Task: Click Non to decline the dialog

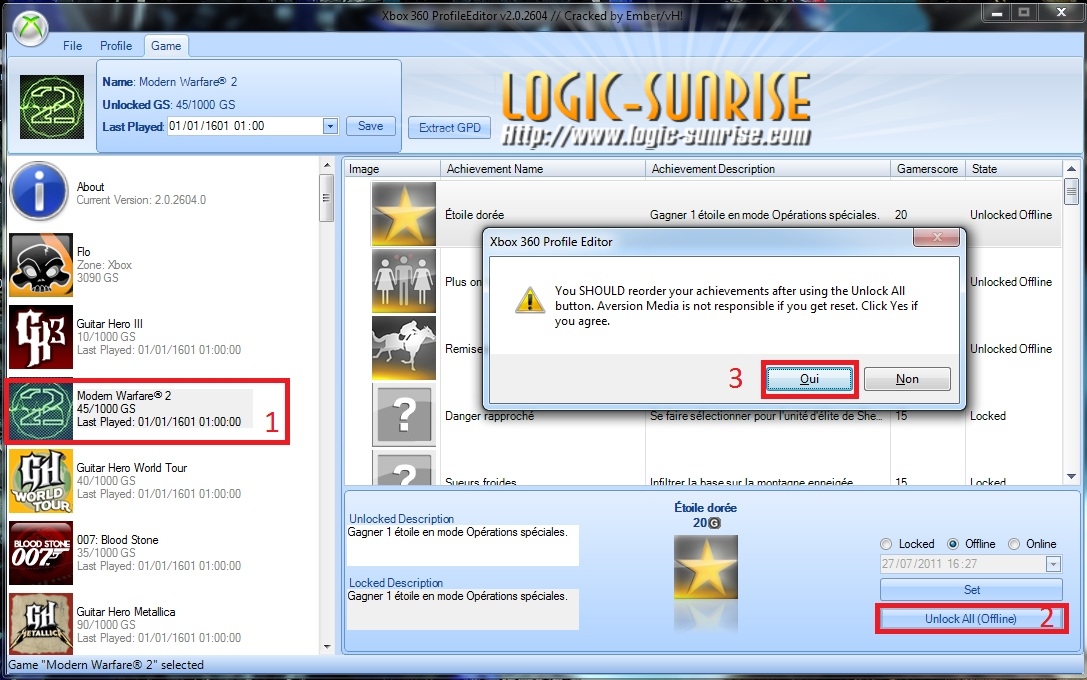Action: (907, 379)
